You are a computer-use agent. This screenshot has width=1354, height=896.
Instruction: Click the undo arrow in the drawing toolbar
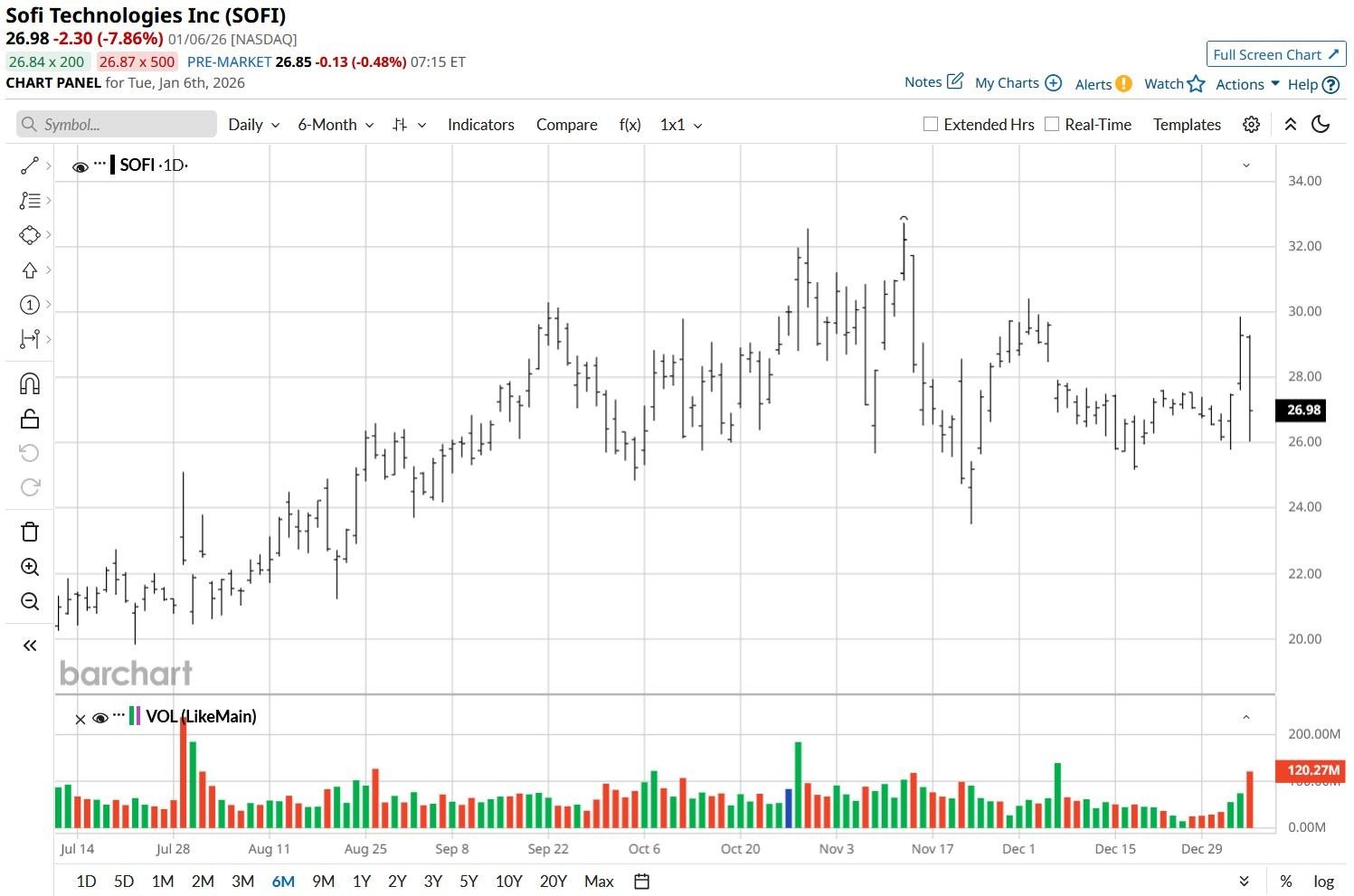29,452
